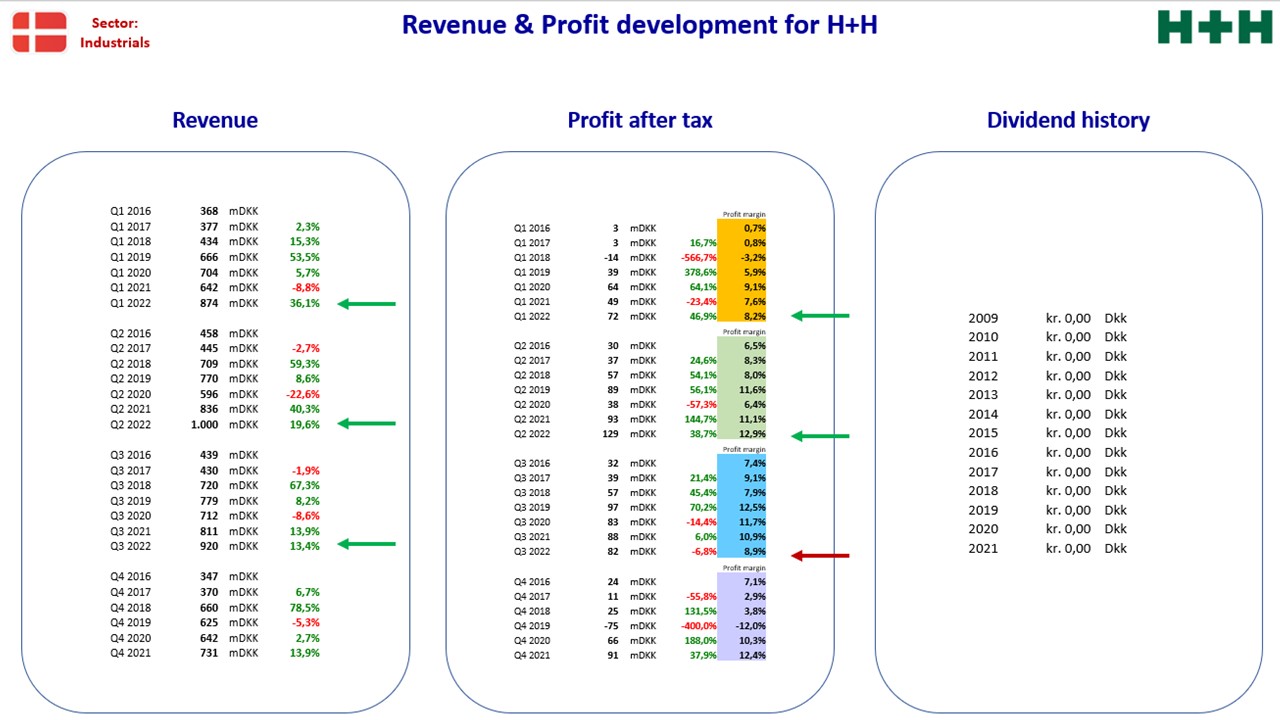Click the revenue growth value "19,6%"
The height and width of the screenshot is (720, 1280).
pyautogui.click(x=304, y=424)
